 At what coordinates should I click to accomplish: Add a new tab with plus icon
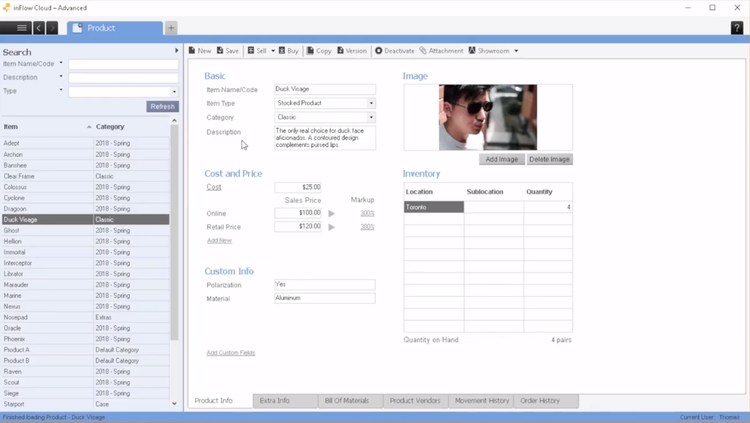[171, 28]
